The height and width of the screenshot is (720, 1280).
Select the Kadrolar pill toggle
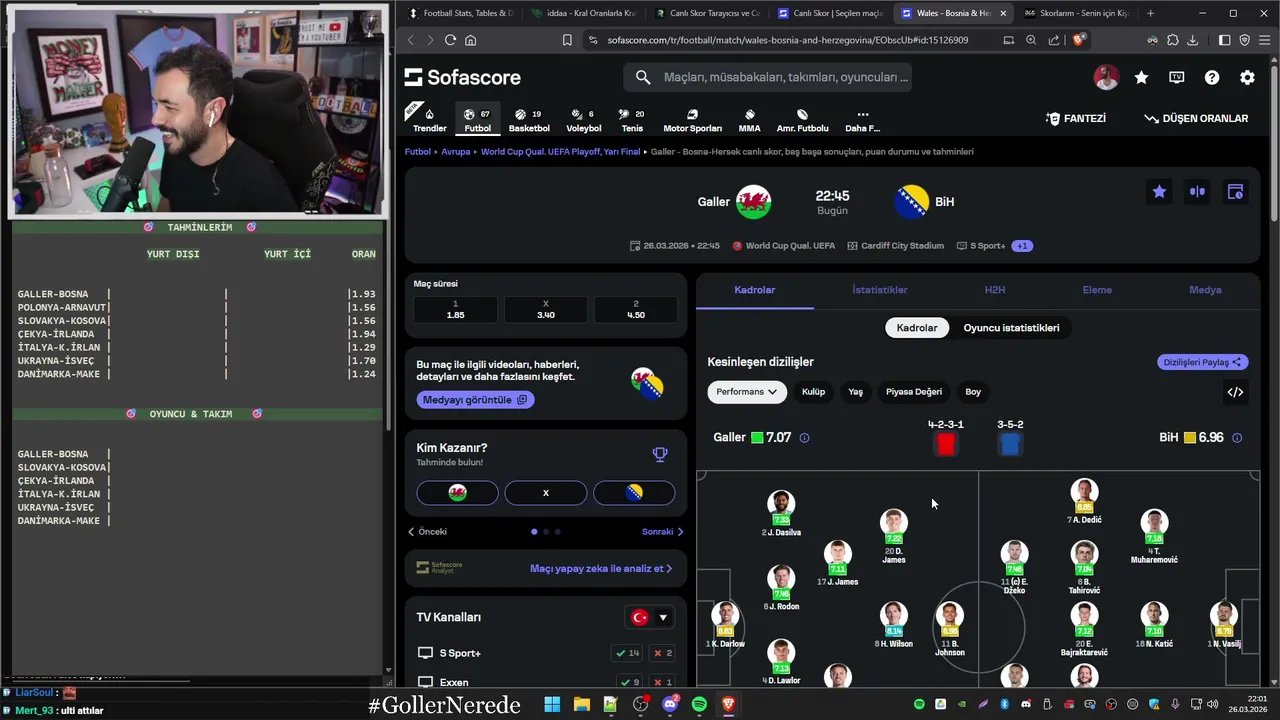pos(917,328)
